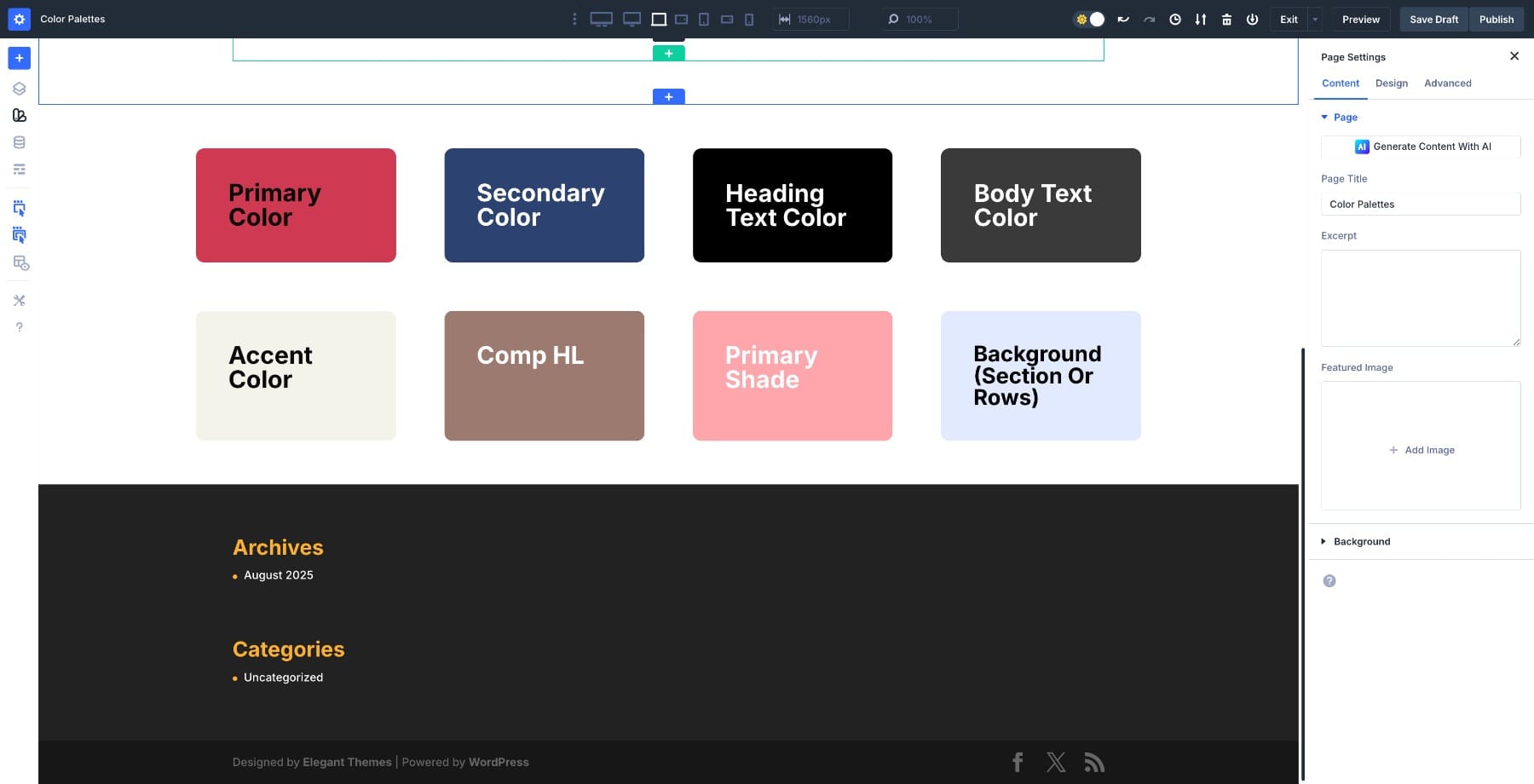The height and width of the screenshot is (784, 1534).
Task: Click the RSS feed icon in footer
Action: (x=1094, y=762)
